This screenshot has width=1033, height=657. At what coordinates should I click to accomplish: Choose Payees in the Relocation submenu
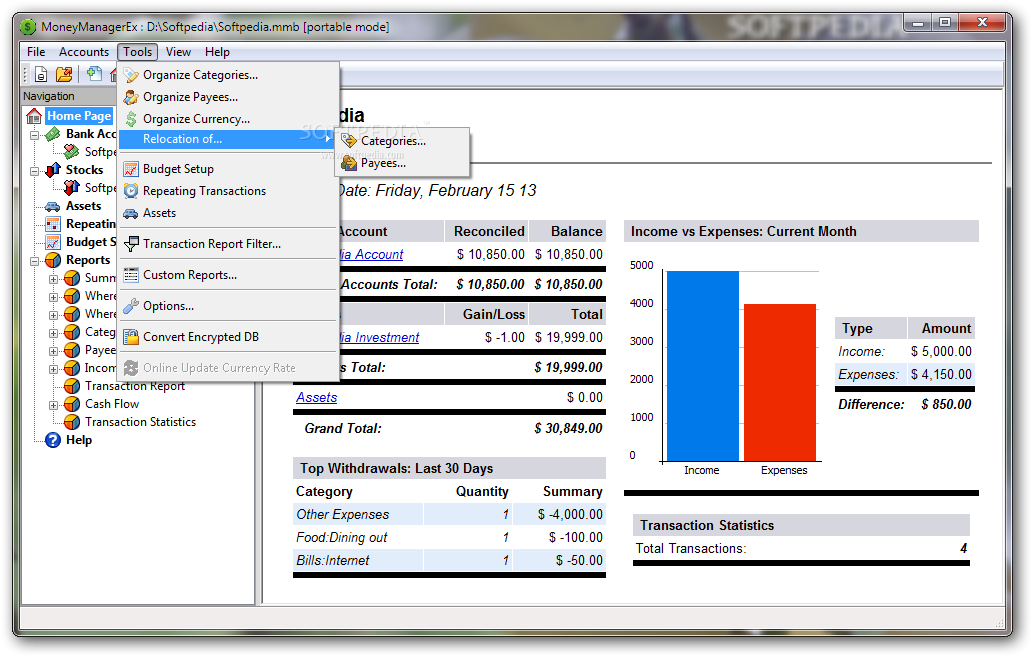pyautogui.click(x=403, y=163)
